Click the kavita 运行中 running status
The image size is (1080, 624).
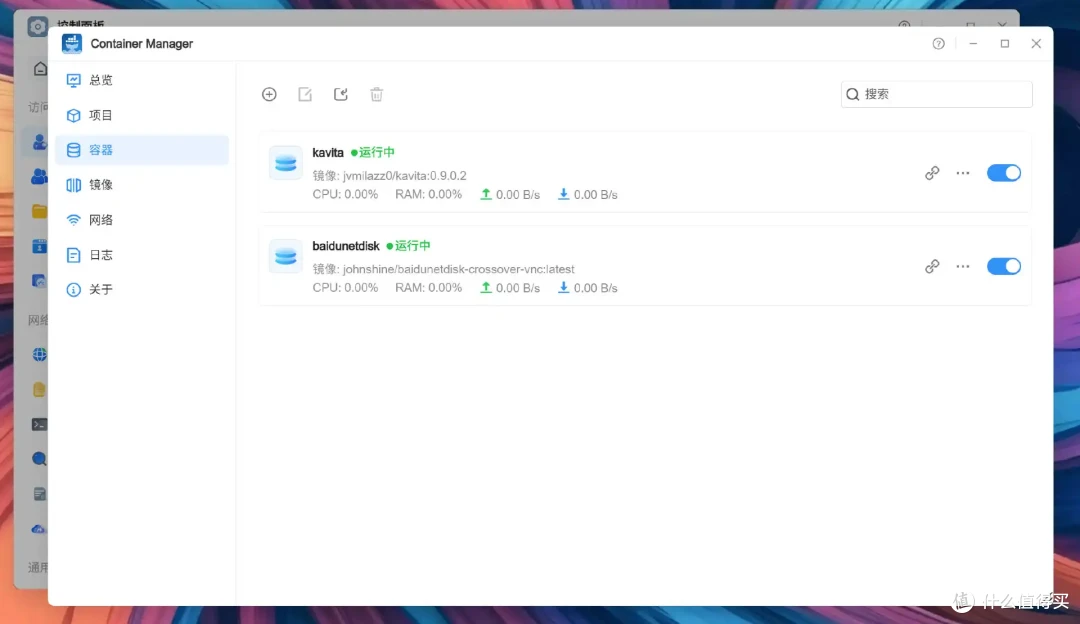tap(373, 152)
